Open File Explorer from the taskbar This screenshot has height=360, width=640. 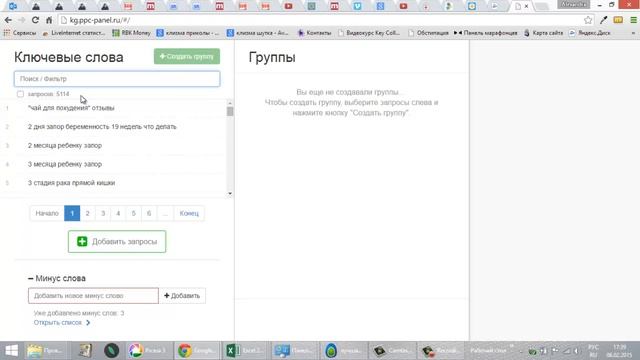coord(44,351)
